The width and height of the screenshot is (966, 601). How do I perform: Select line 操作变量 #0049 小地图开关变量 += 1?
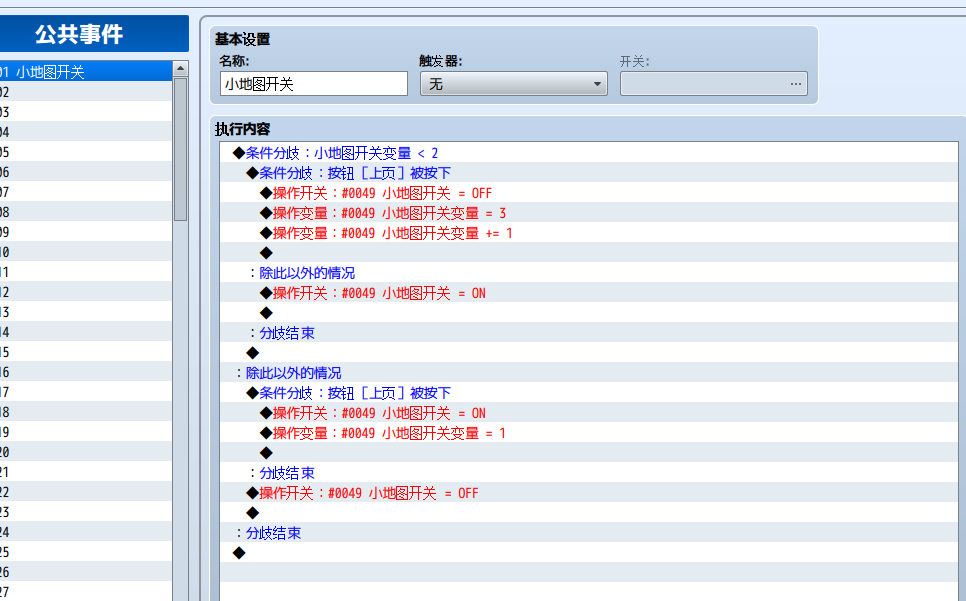pos(588,233)
